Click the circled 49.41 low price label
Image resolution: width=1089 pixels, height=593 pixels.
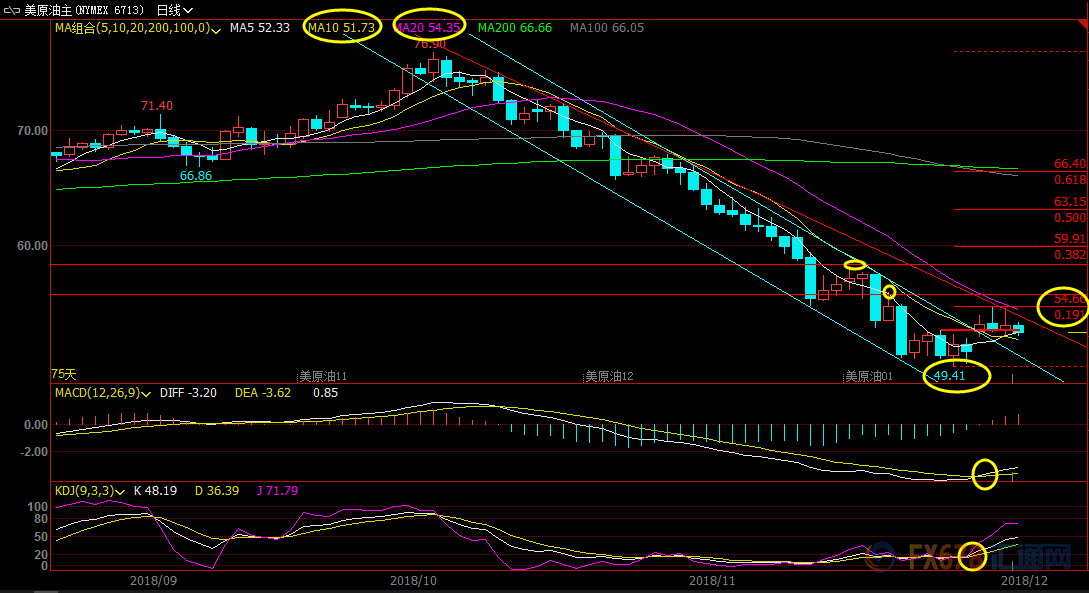[948, 376]
